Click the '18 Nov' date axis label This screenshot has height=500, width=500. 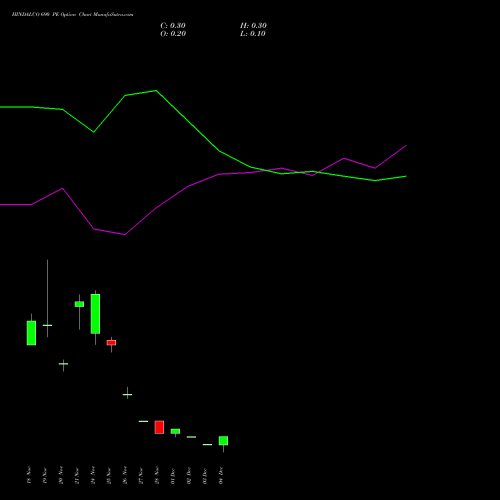pos(29,475)
